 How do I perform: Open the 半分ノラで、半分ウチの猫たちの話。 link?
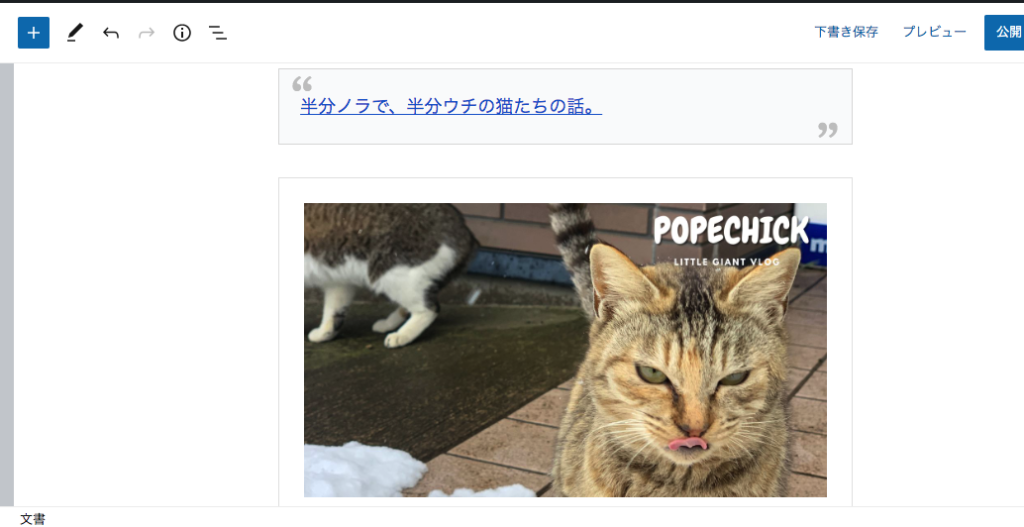click(x=451, y=106)
